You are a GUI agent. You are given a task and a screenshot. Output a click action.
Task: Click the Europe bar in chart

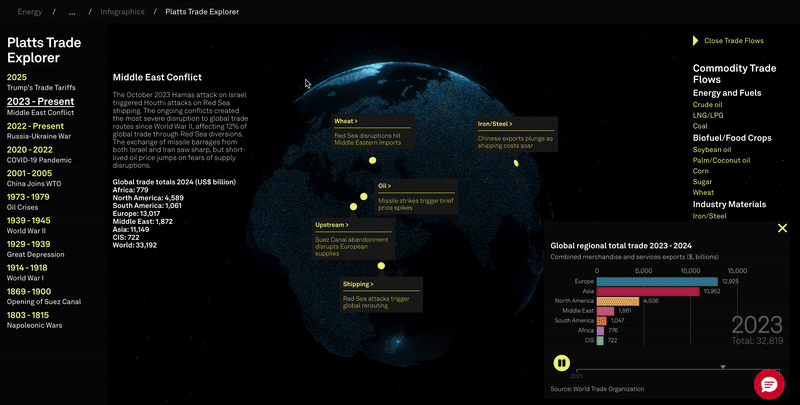pyautogui.click(x=657, y=282)
